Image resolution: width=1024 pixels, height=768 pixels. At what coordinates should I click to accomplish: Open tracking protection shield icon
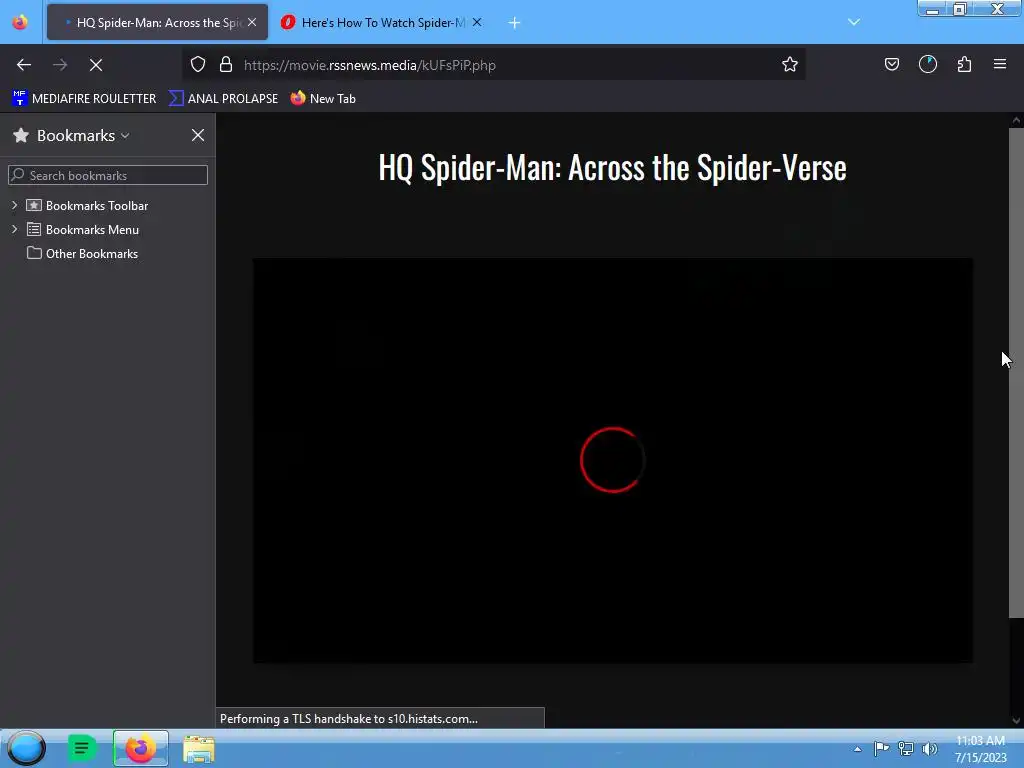(198, 64)
